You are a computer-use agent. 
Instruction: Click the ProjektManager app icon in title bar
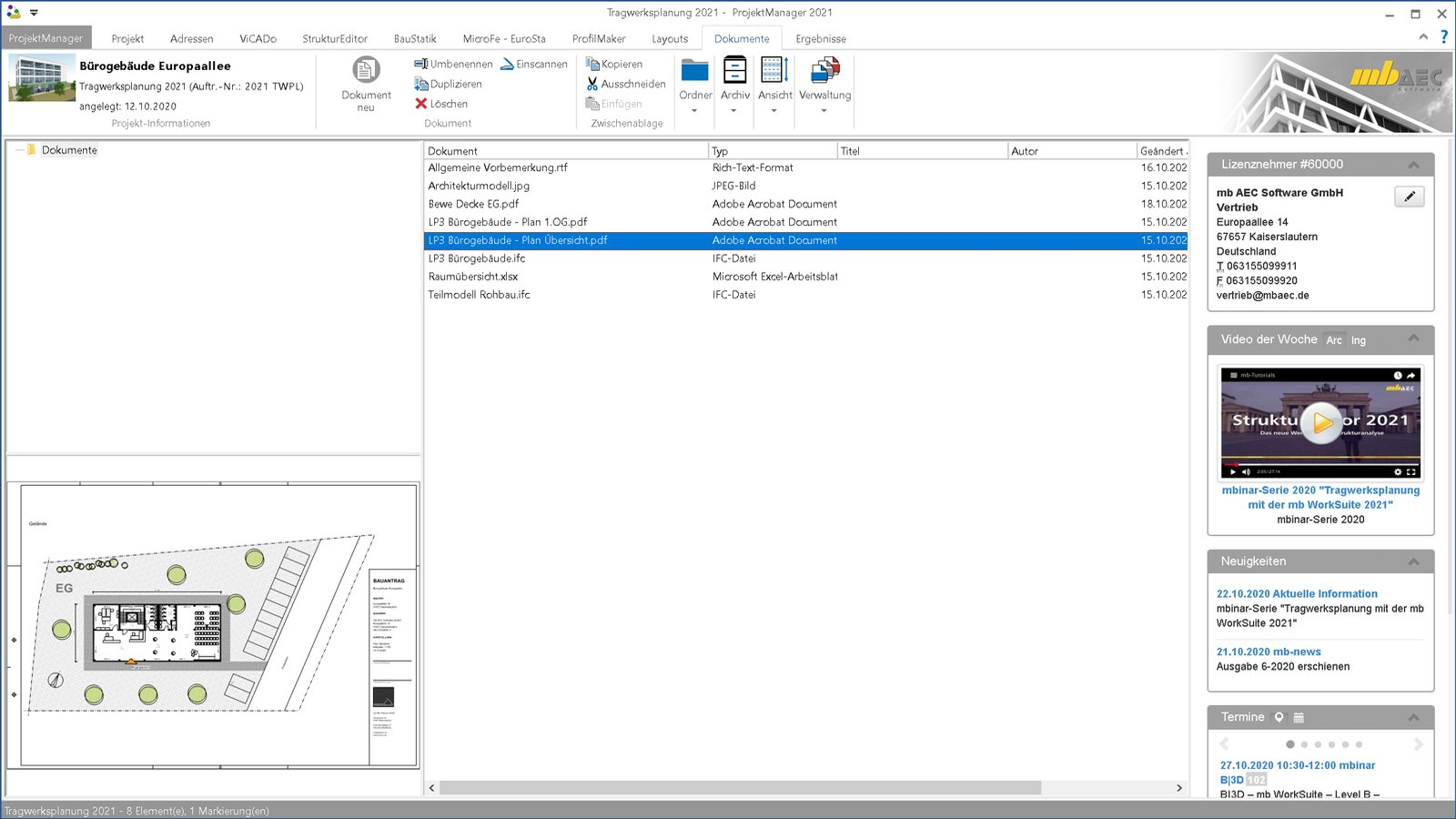(14, 13)
